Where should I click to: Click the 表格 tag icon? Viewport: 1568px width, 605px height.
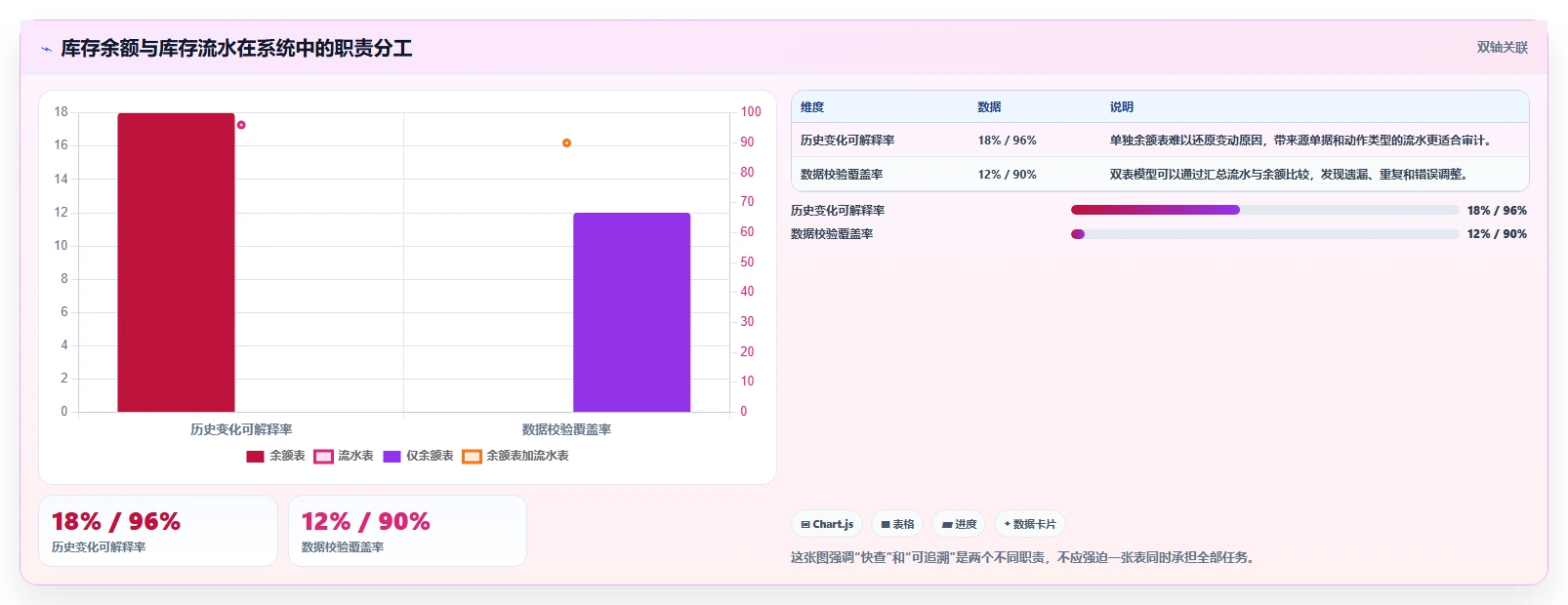(x=886, y=525)
